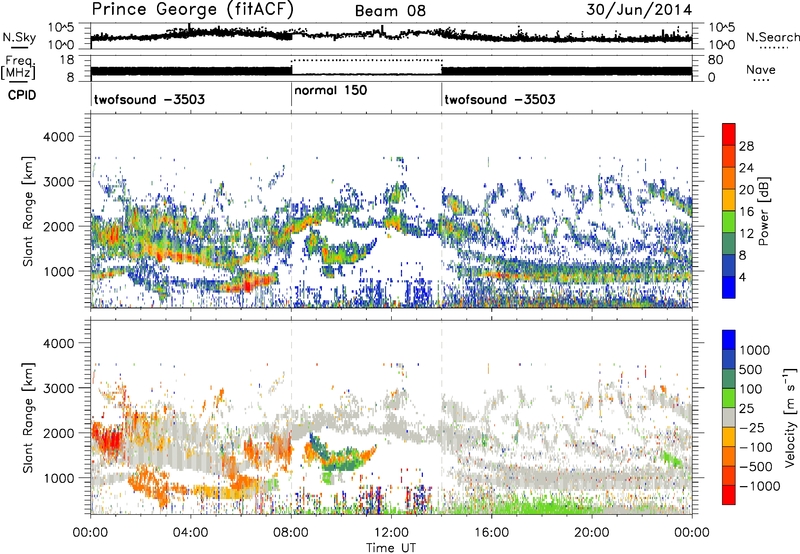800x554 pixels.
Task: Click the "20:00" time tick label
Action: click(591, 533)
